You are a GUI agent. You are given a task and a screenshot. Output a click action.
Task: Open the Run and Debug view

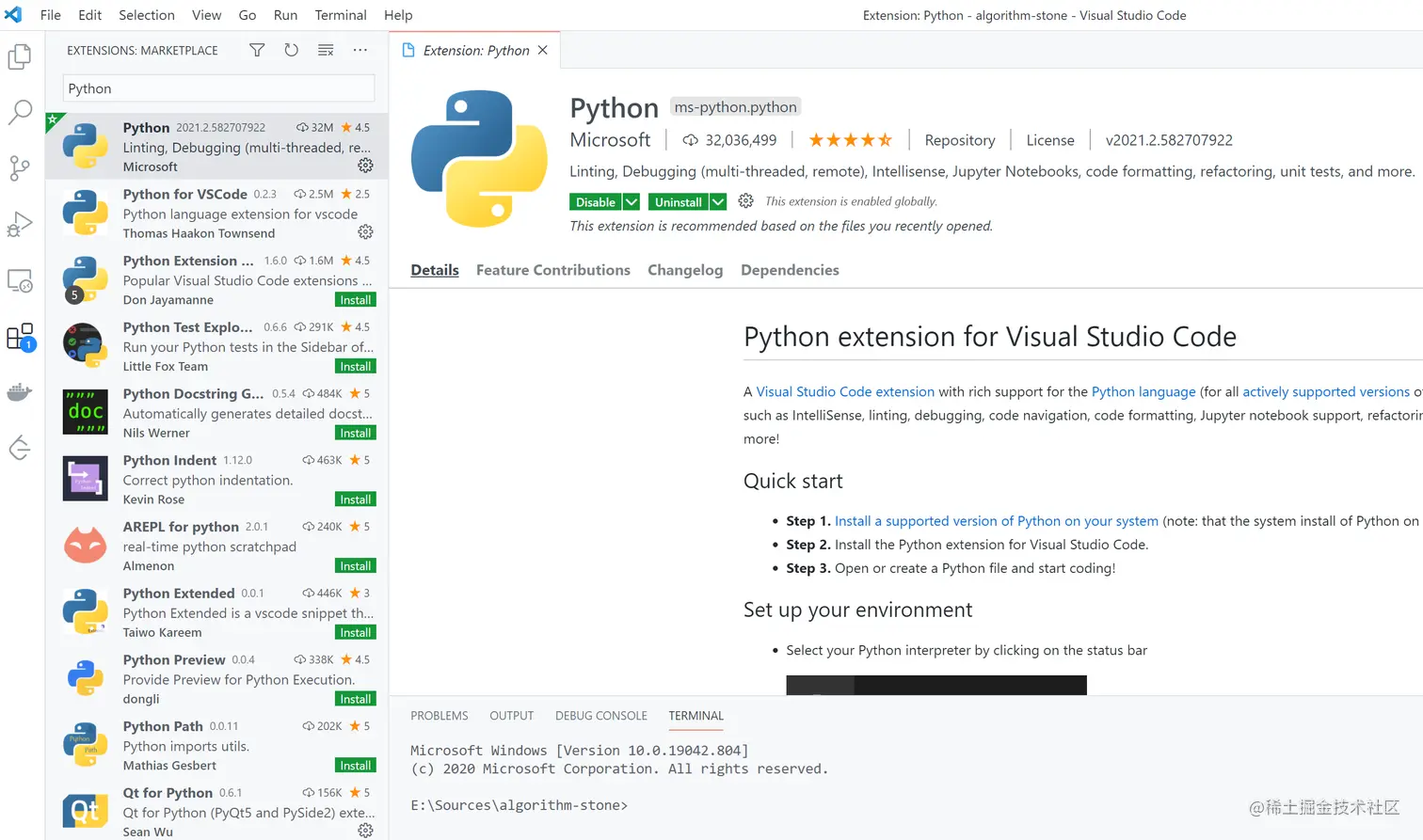[x=20, y=225]
